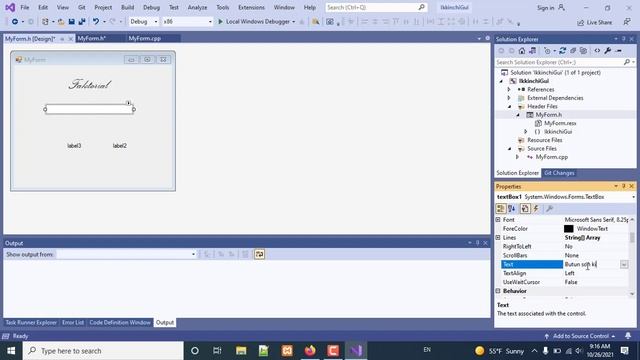Expand the References node
Image resolution: width=640 pixels, height=360 pixels.
(x=509, y=89)
